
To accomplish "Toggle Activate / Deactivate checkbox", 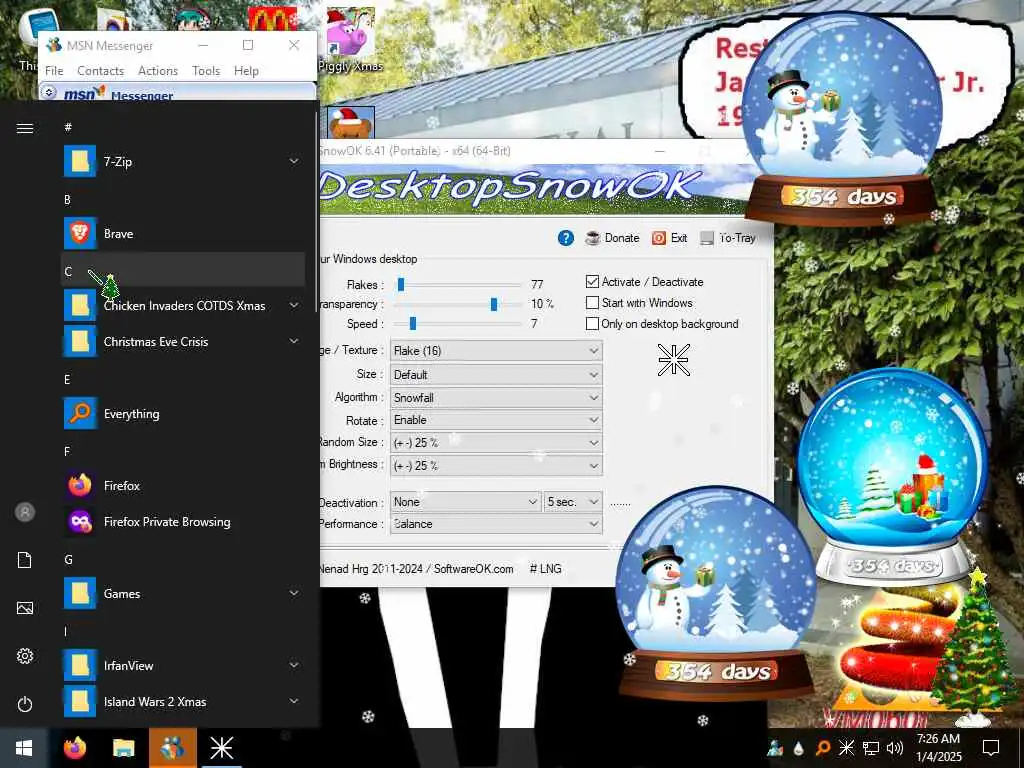I will [592, 281].
